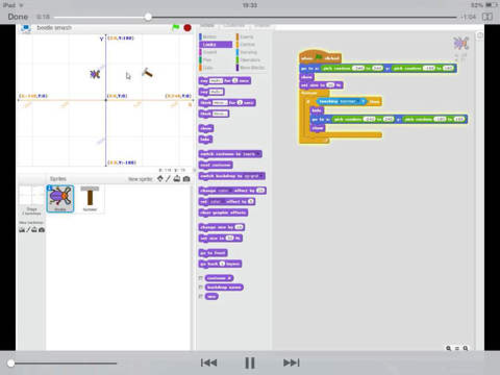The height and width of the screenshot is (375, 500).
Task: Open the switch costume to dropdown
Action: 258,154
